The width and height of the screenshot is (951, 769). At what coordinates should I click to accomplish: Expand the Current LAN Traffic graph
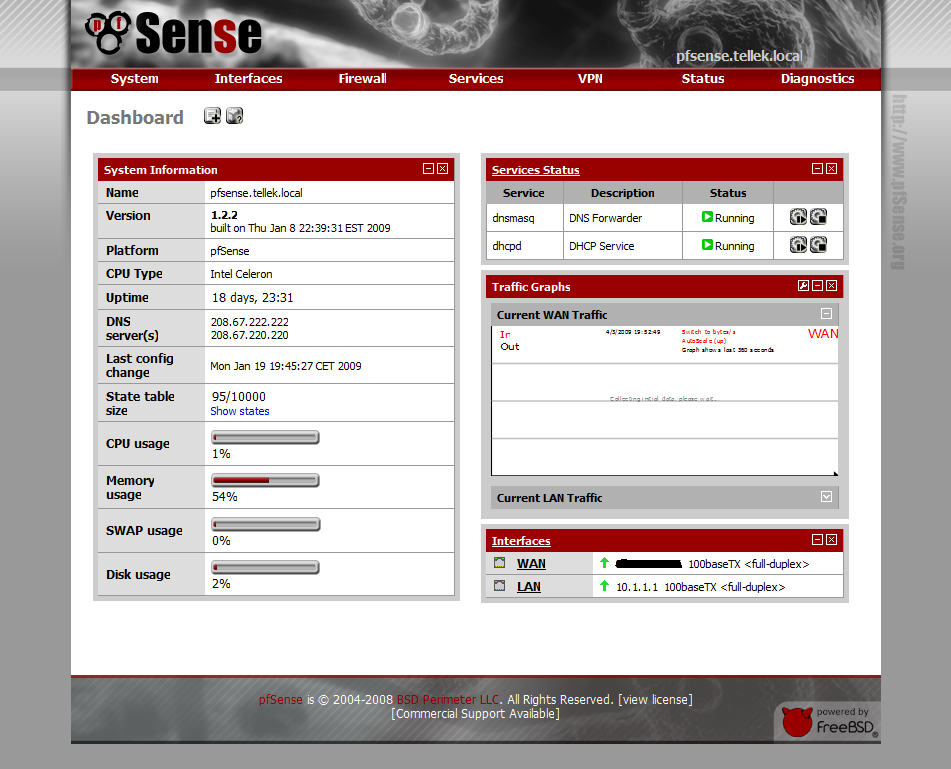(x=826, y=497)
